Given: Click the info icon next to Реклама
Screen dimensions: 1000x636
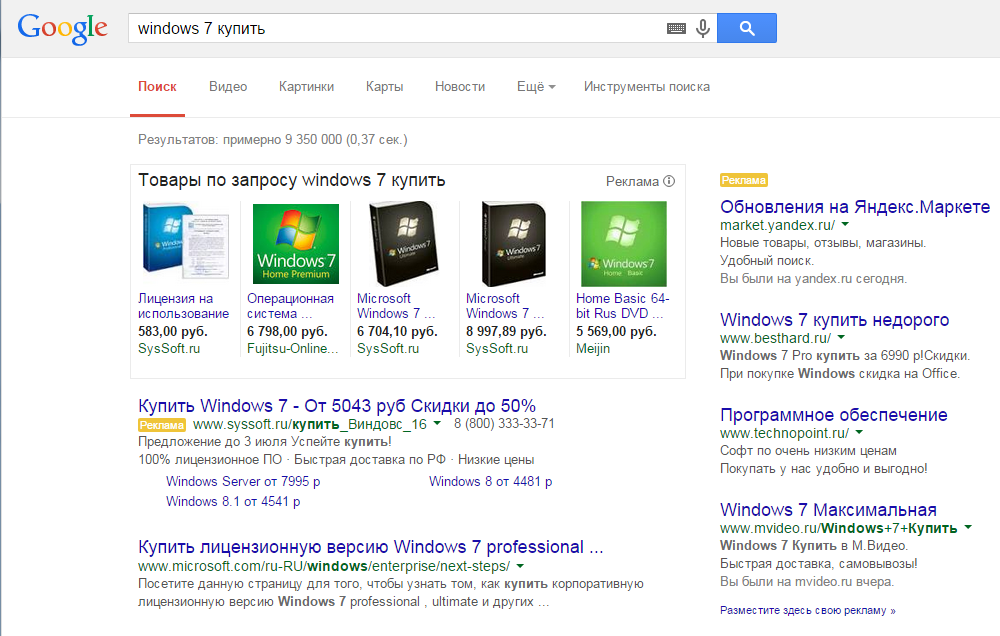Looking at the screenshot, I should (x=669, y=181).
